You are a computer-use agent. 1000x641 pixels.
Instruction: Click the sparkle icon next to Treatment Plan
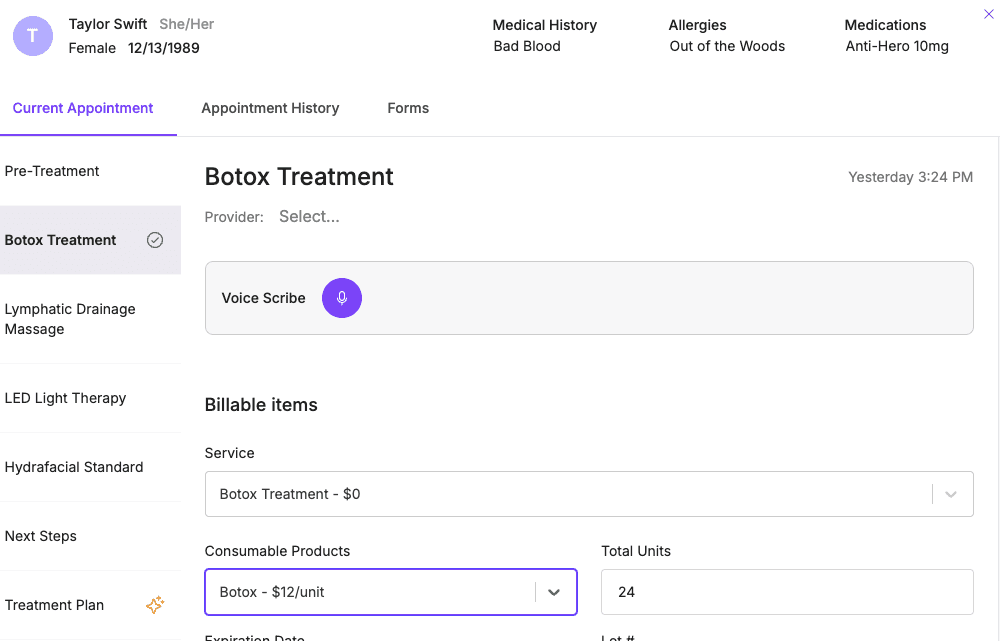click(x=155, y=604)
